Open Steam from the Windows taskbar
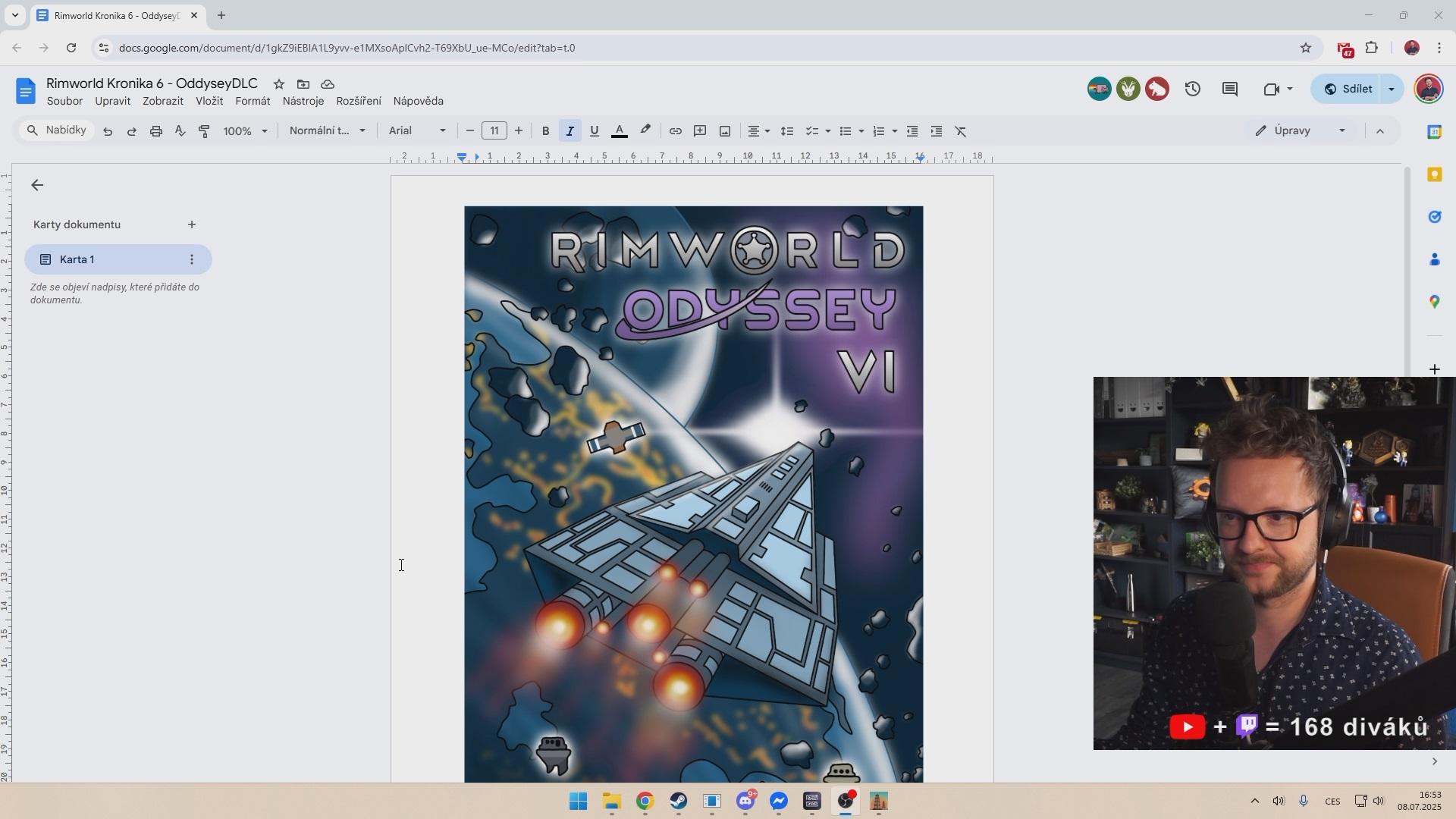 678,802
